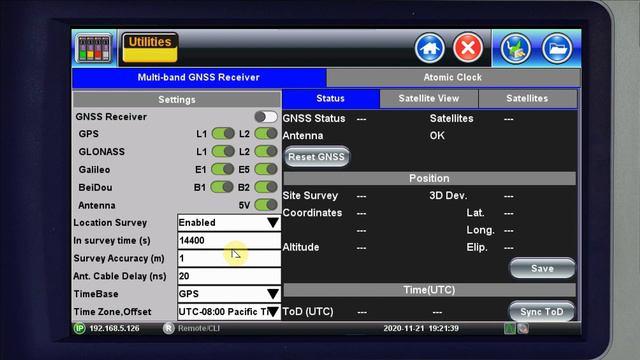The image size is (640, 360).
Task: Toggle GLONASS L1 band
Action: click(223, 151)
